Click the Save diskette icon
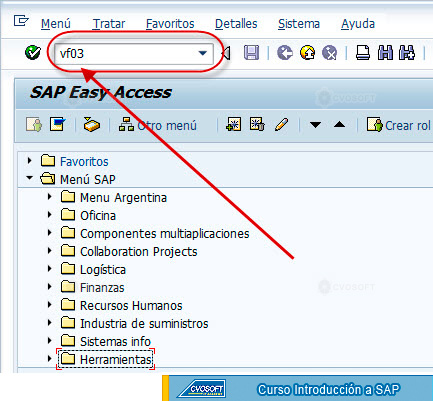This screenshot has height=401, width=433. coord(251,53)
